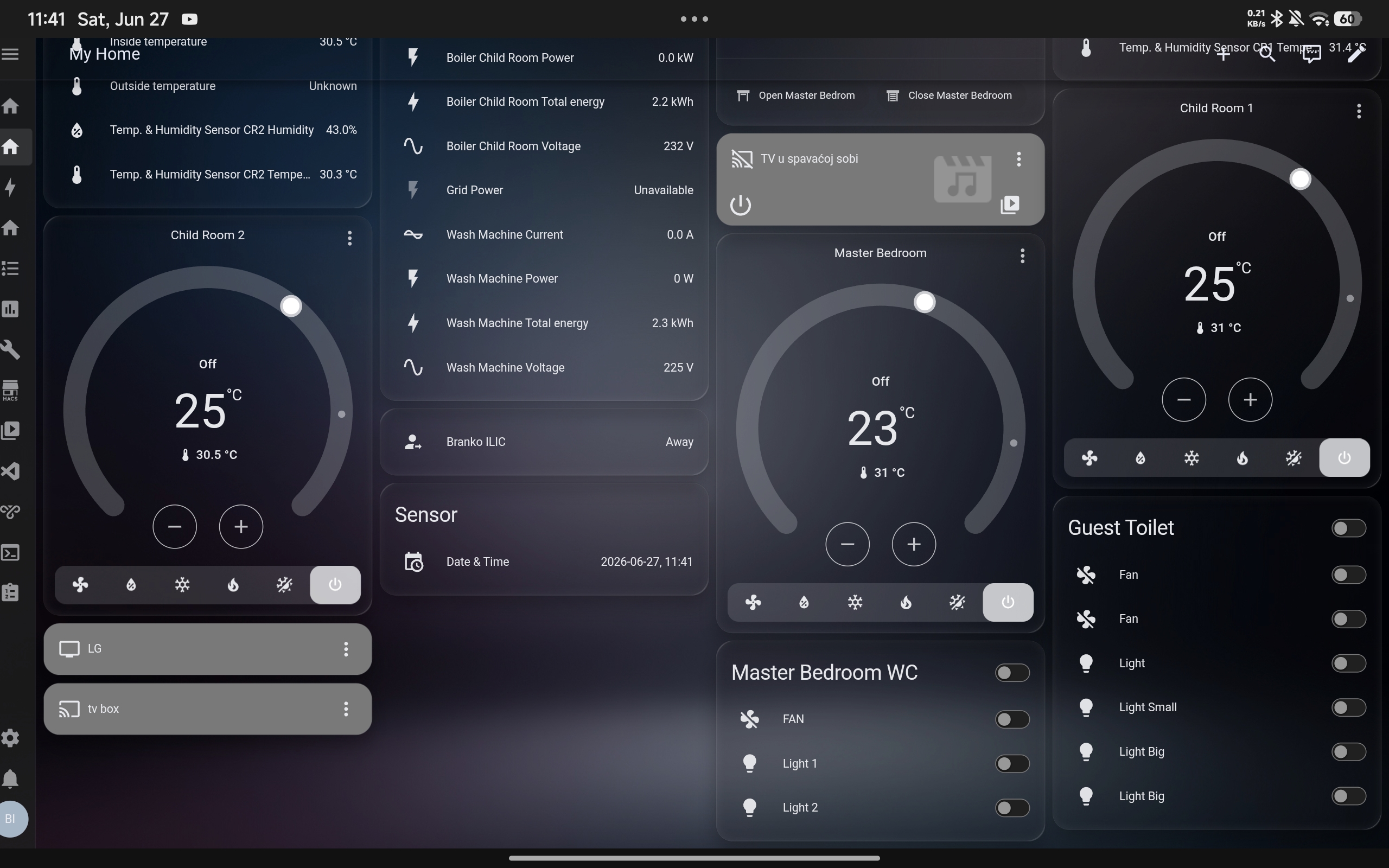
Task: Click the Close Master Bedroom button
Action: click(x=949, y=95)
